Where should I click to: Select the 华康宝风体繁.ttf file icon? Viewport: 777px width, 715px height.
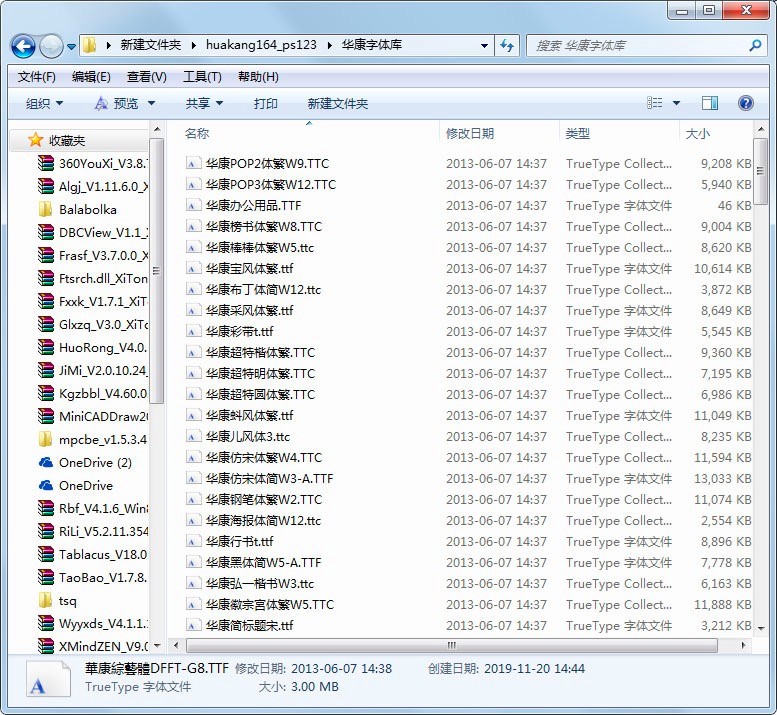193,268
